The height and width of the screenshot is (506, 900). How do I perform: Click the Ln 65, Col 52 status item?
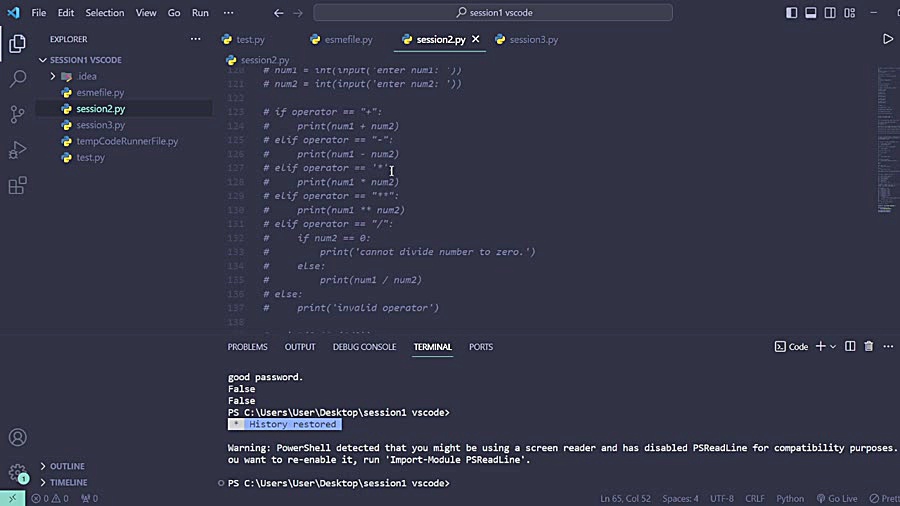[625, 499]
